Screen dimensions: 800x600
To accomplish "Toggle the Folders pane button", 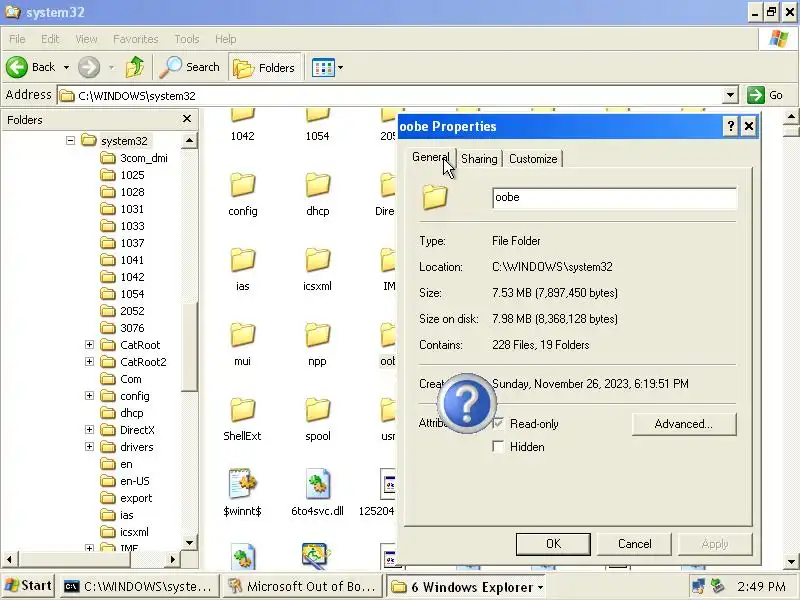I will [x=264, y=67].
